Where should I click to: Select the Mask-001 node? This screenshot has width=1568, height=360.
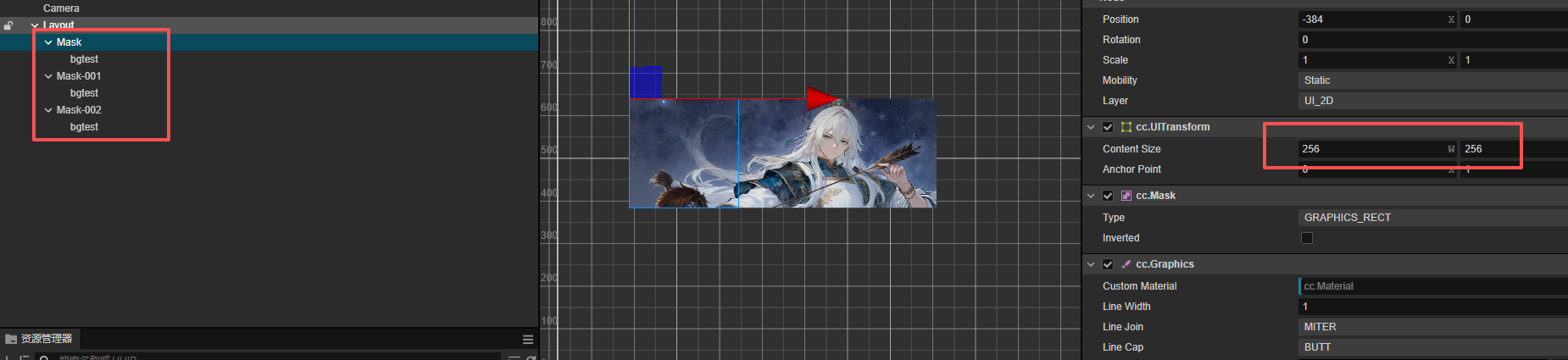pos(79,76)
